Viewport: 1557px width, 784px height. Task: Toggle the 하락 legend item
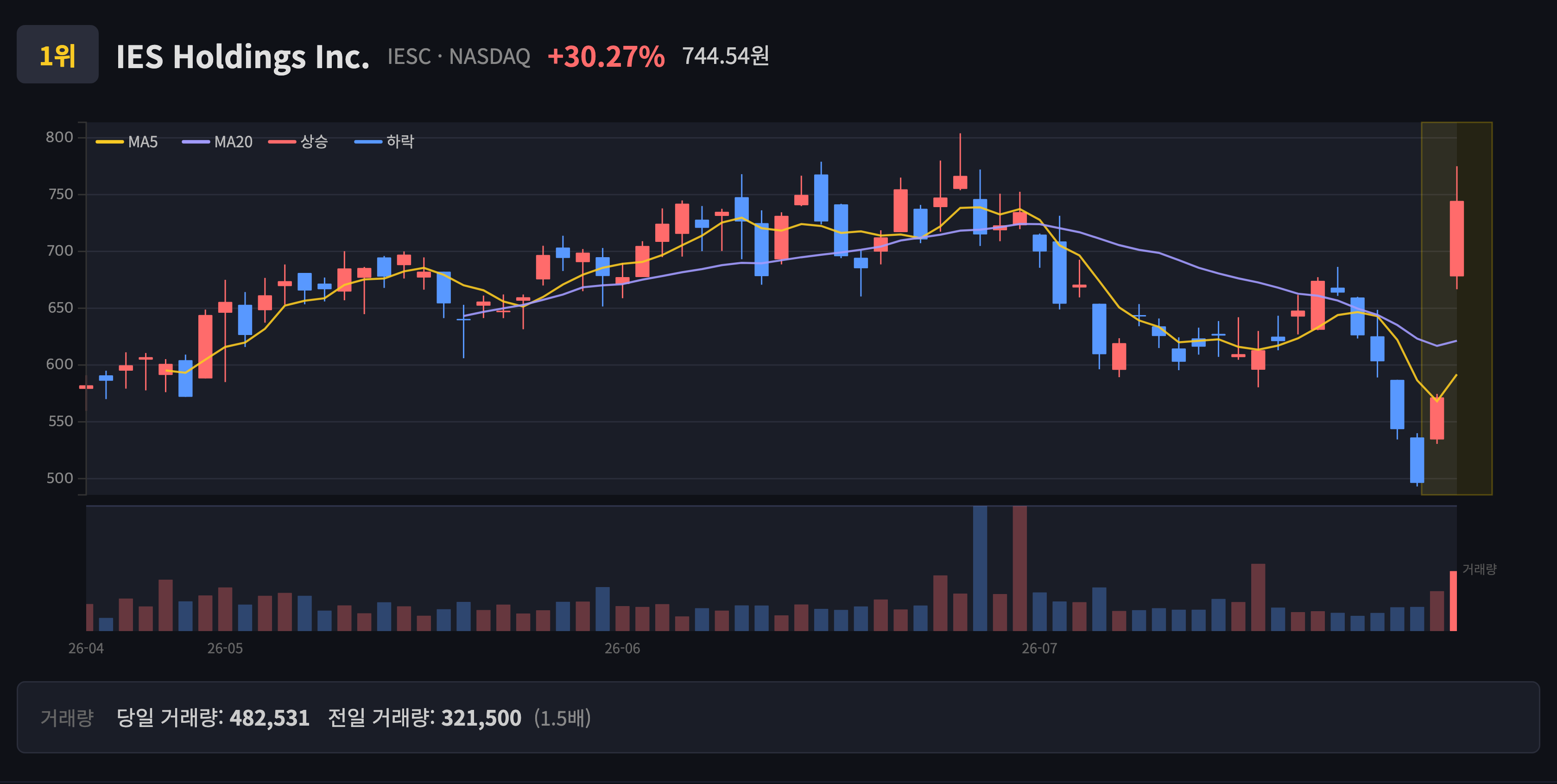(385, 142)
